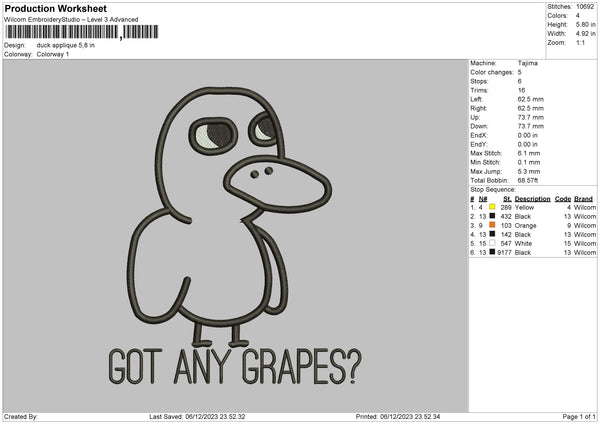The image size is (600, 424).
Task: Select the 'Colorway 1' value
Action: (x=53, y=54)
